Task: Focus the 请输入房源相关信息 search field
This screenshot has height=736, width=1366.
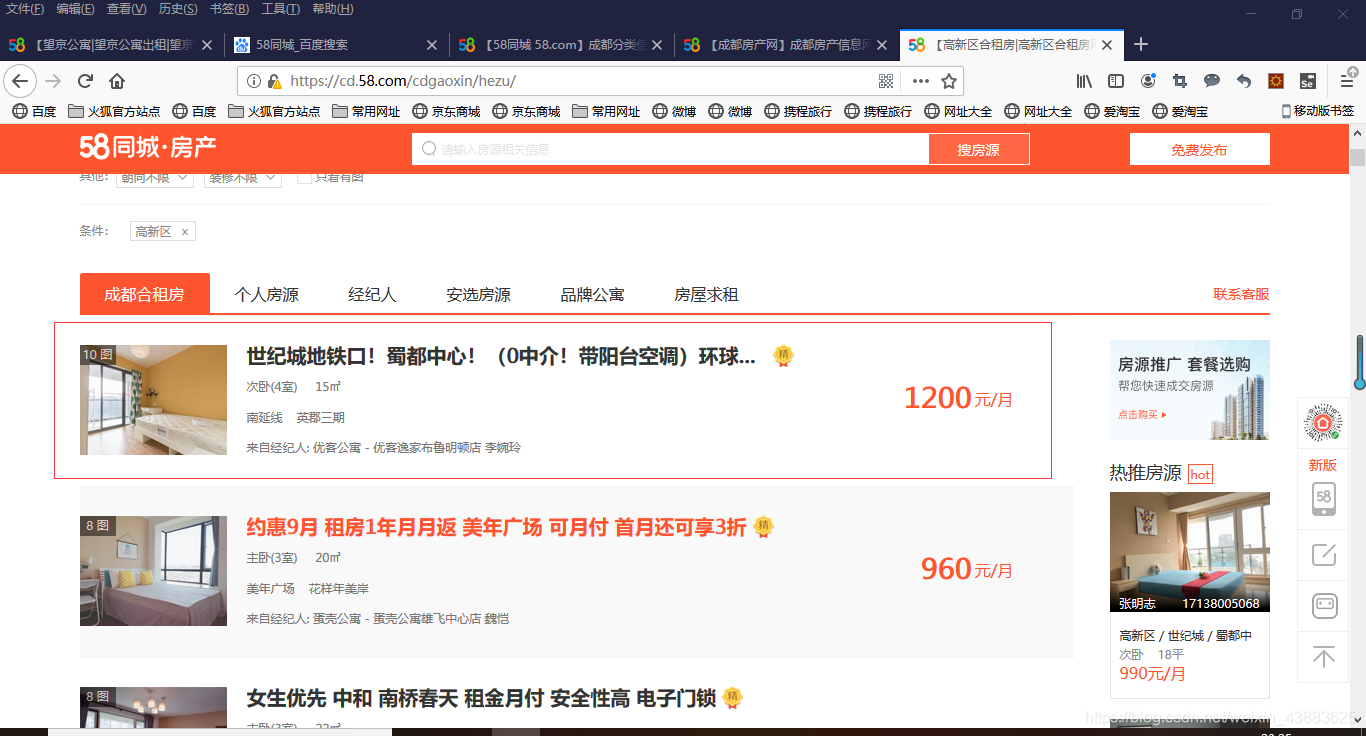Action: [x=670, y=149]
